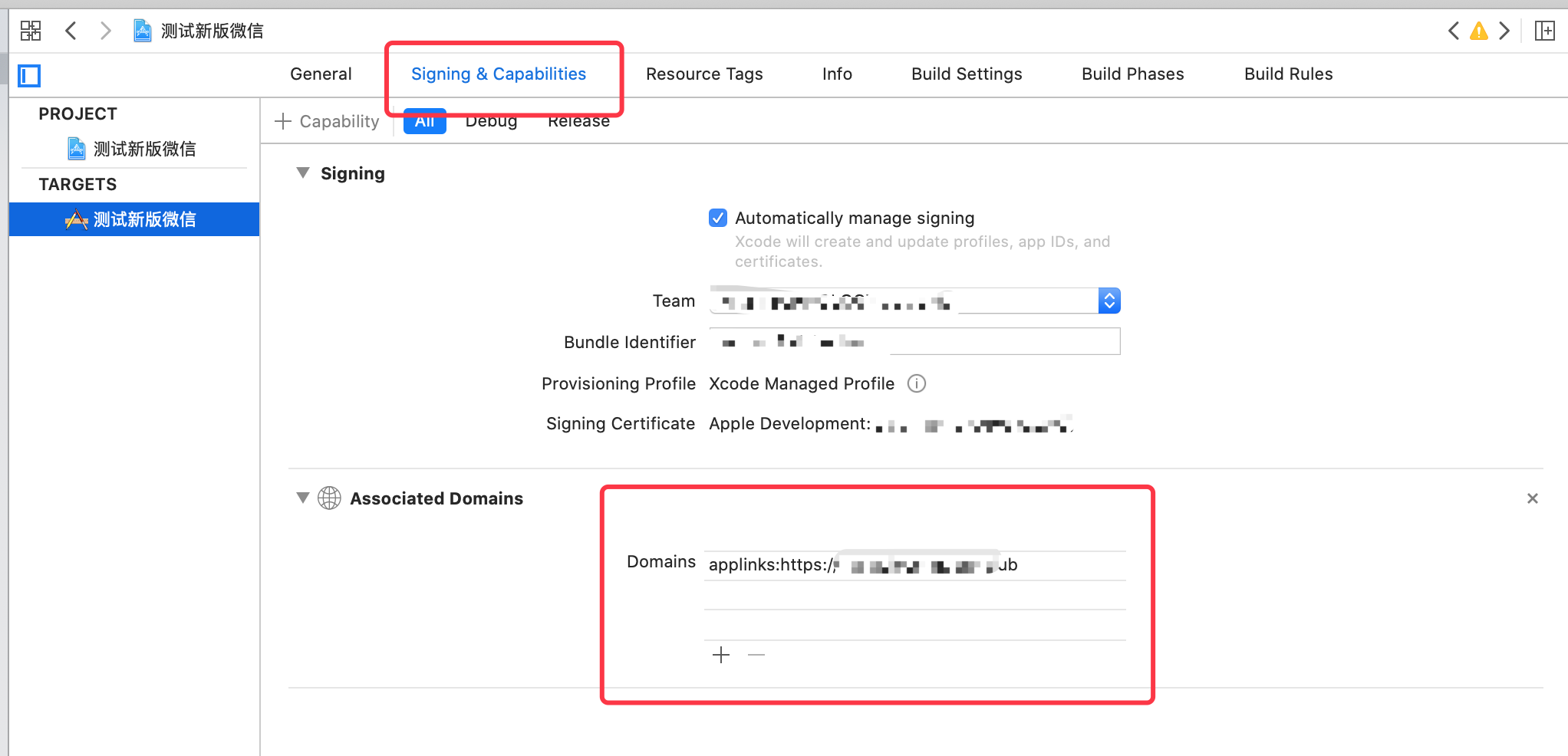
Task: Click the project file icon in jump bar
Action: (143, 31)
